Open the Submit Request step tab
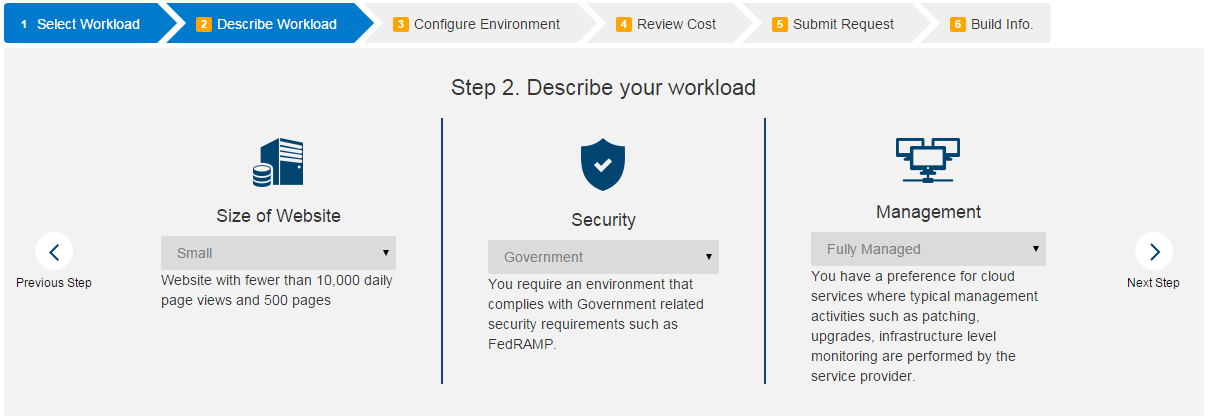This screenshot has height=416, width=1205. (835, 24)
